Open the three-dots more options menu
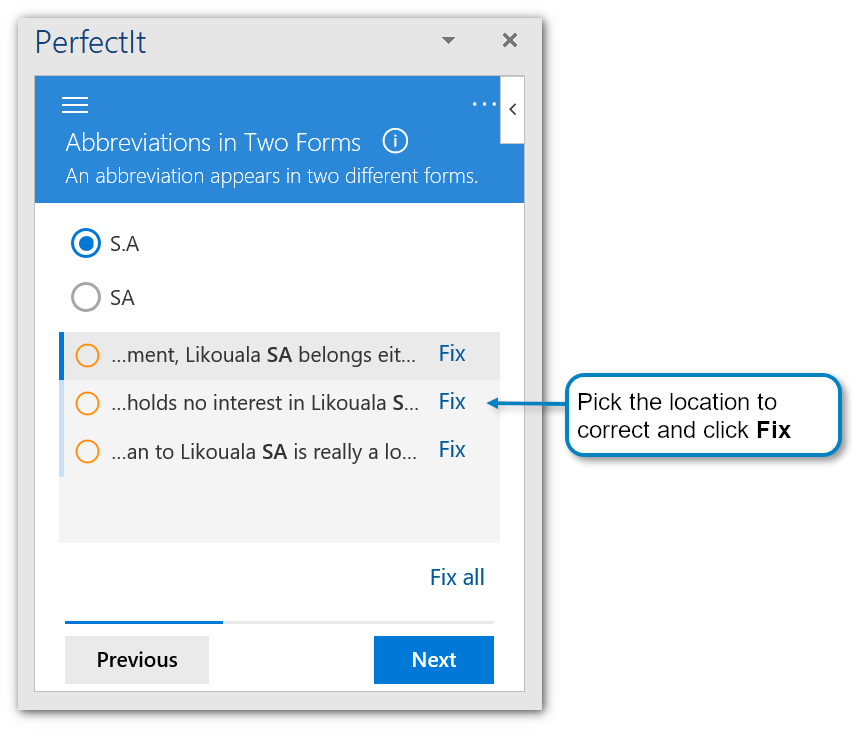The image size is (865, 733). (484, 104)
